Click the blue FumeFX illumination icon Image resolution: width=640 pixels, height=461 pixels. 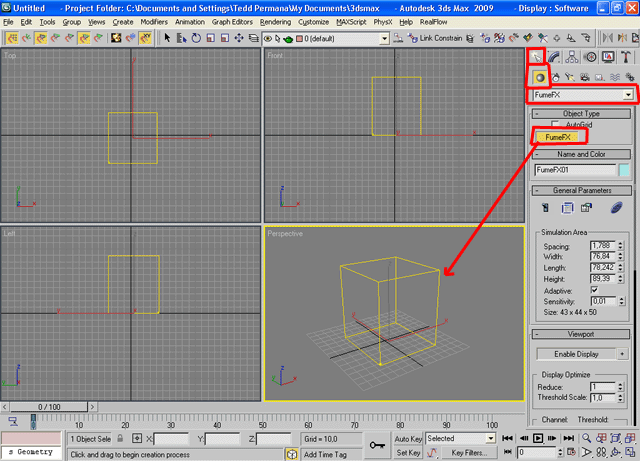(x=617, y=208)
